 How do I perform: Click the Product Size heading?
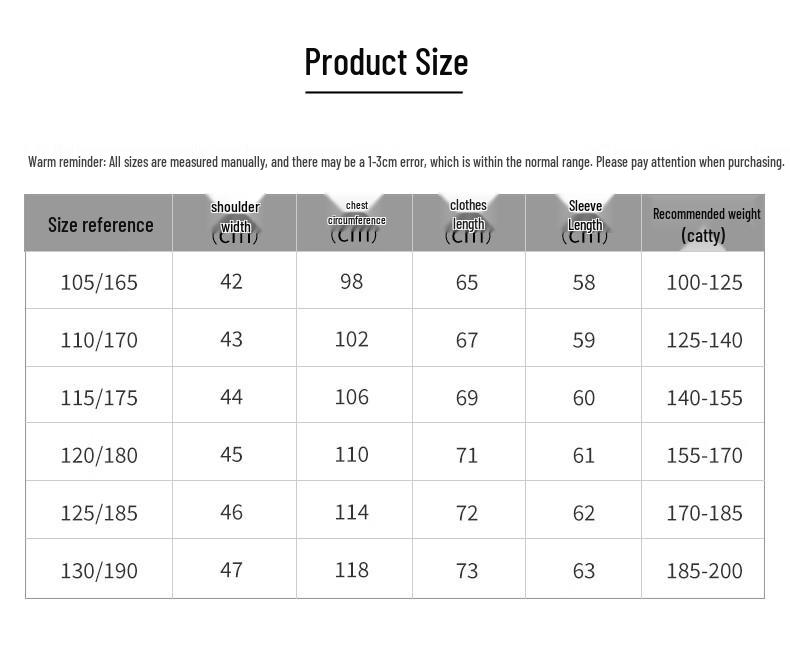[x=386, y=62]
